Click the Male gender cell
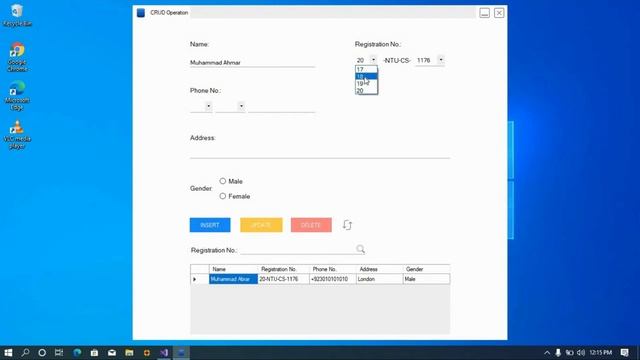This screenshot has height=360, width=640. pos(426,279)
